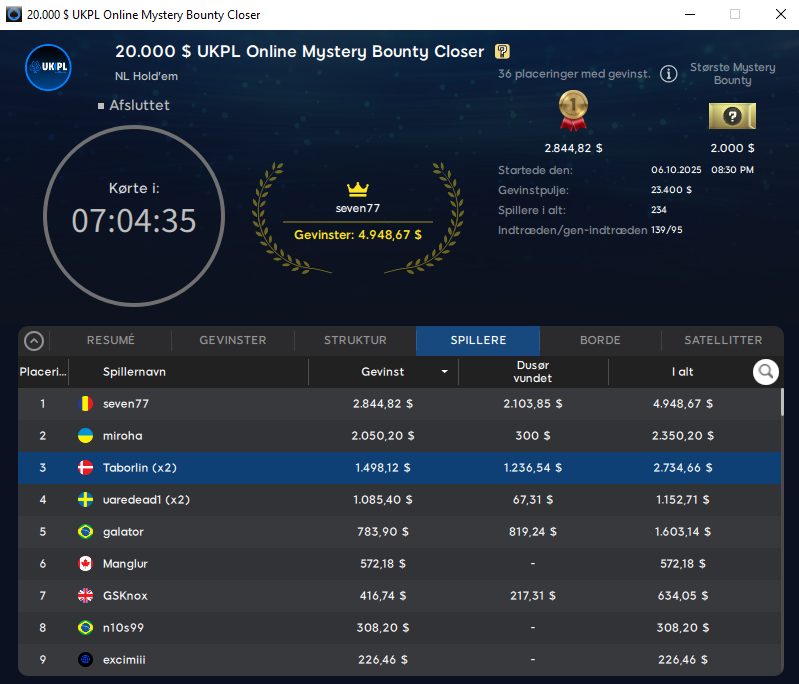
Task: Go to the Satellitter tab
Action: pos(723,341)
